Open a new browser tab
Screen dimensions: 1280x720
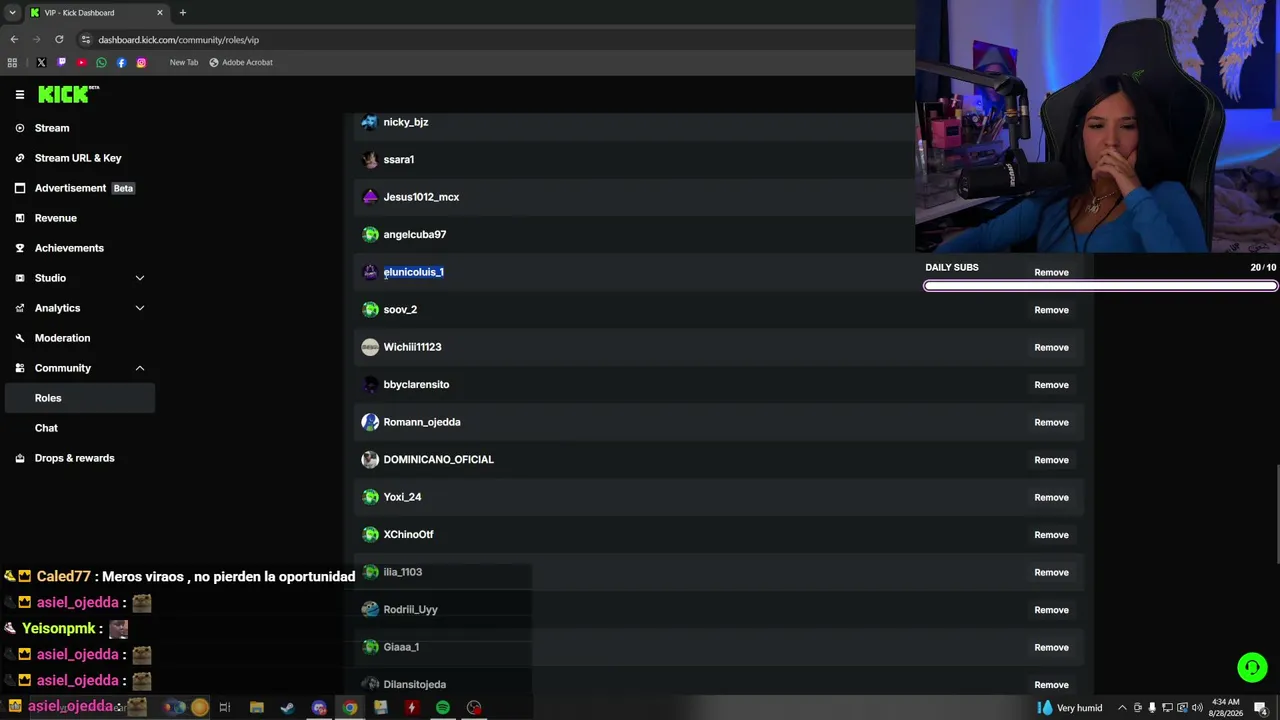tap(182, 13)
